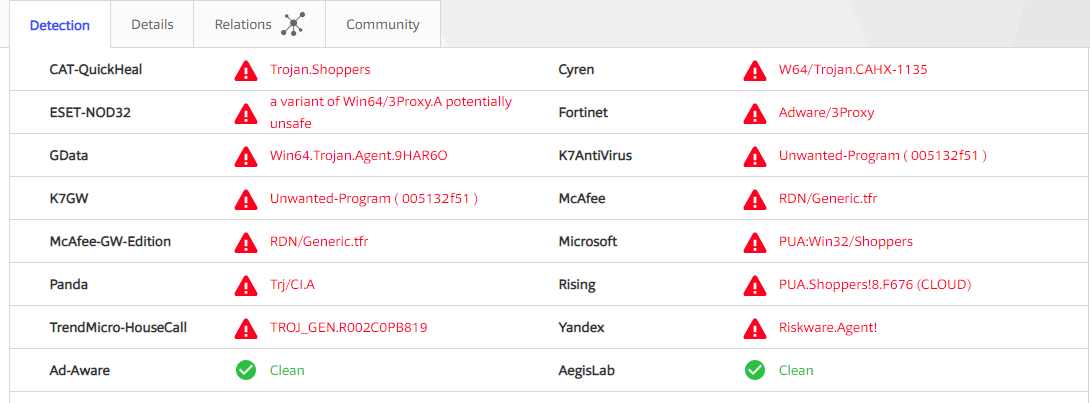The height and width of the screenshot is (403, 1090).
Task: Open the Community tab
Action: [383, 25]
